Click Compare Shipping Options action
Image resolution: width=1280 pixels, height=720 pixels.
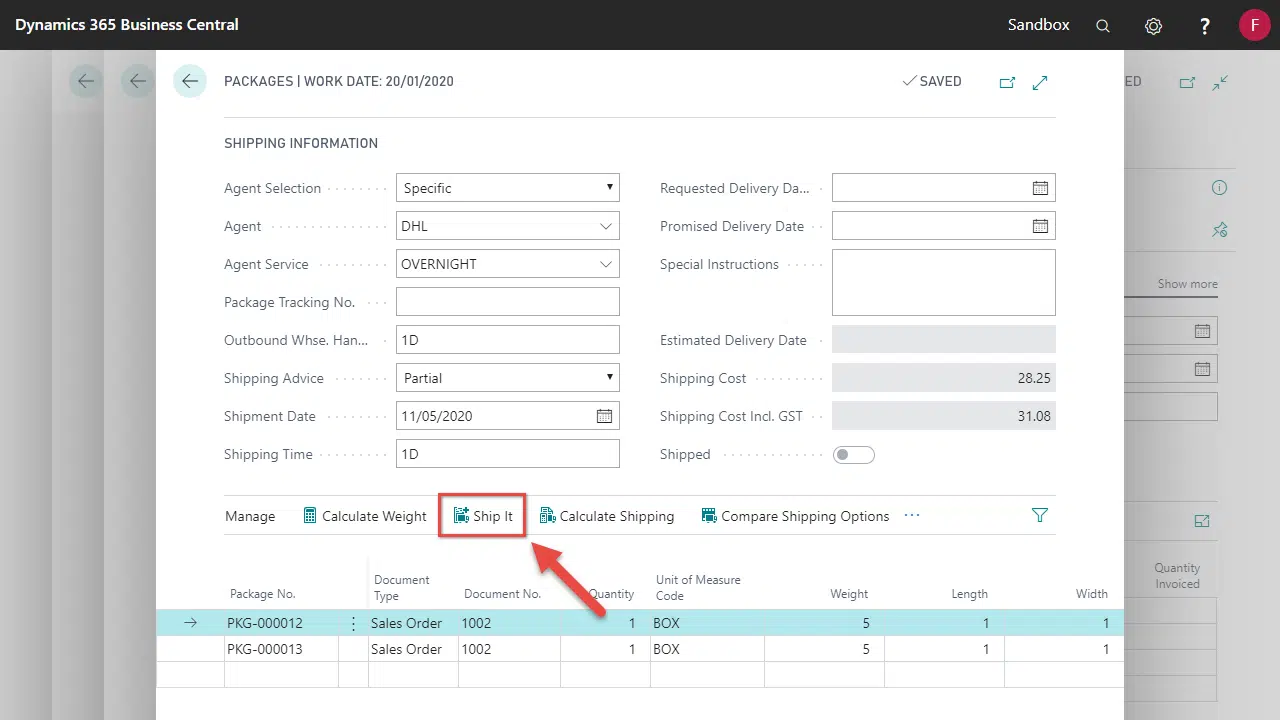[795, 516]
